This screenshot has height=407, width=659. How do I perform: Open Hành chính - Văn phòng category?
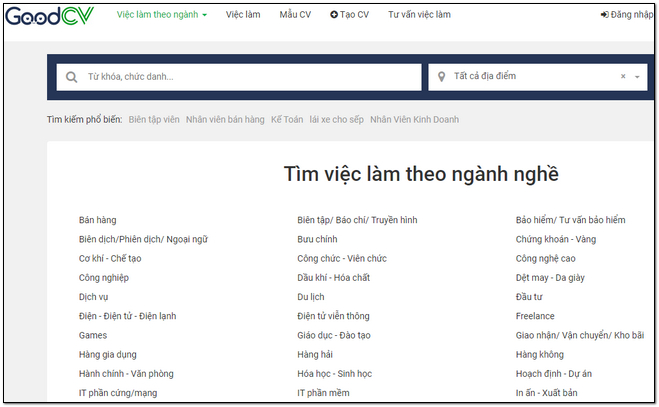click(126, 374)
